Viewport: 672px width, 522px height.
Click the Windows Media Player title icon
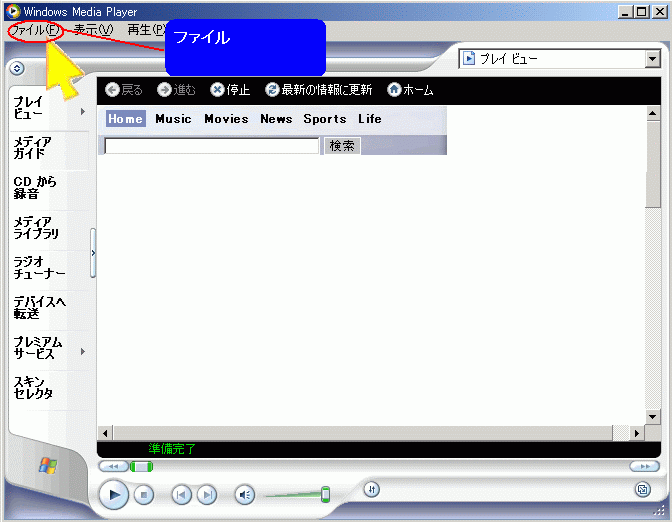(x=13, y=11)
